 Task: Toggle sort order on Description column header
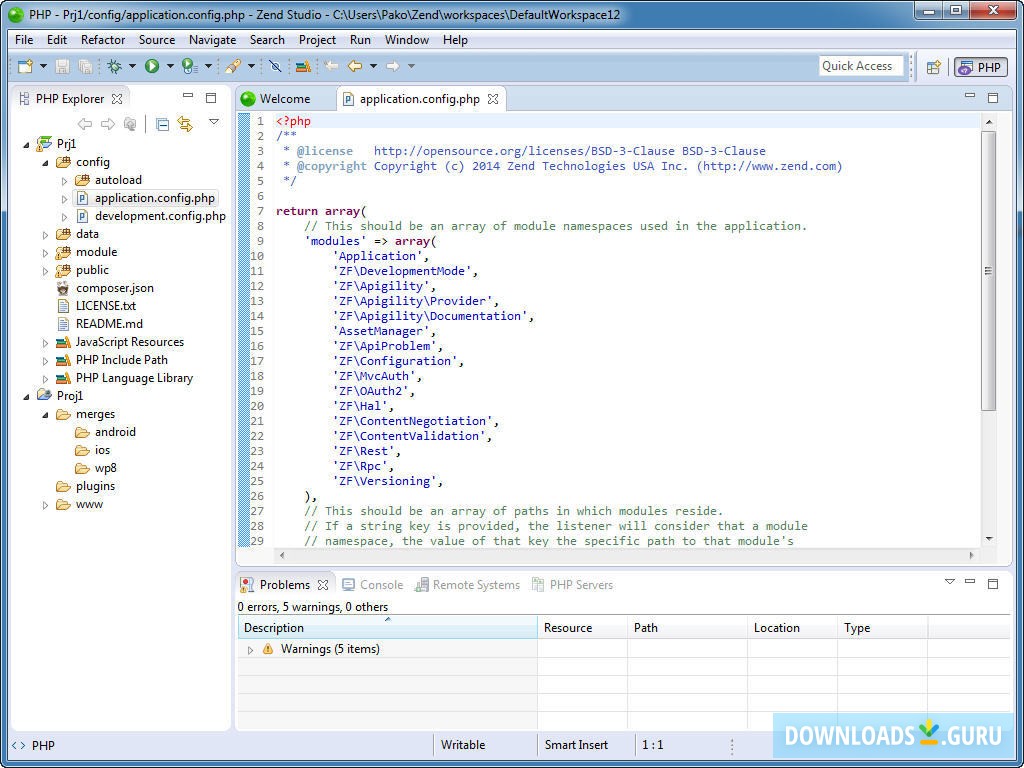point(387,628)
